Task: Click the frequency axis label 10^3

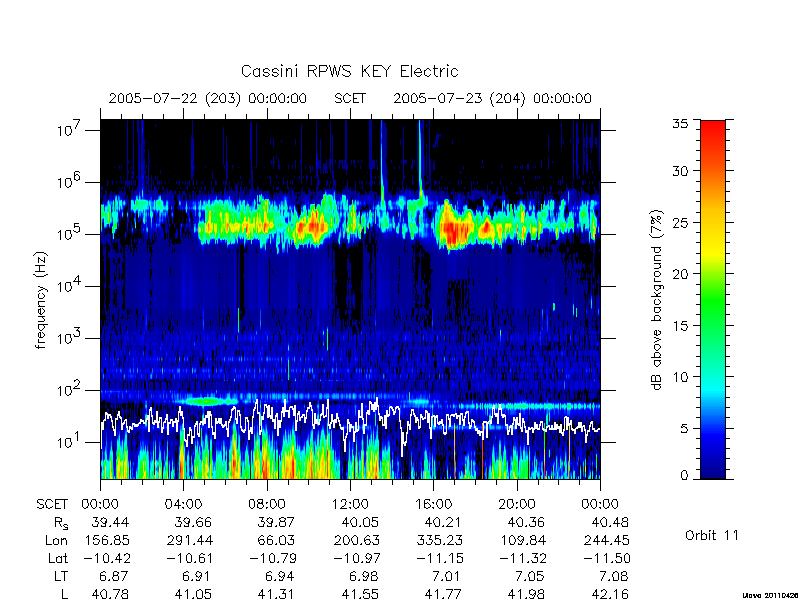Action: pyautogui.click(x=69, y=338)
